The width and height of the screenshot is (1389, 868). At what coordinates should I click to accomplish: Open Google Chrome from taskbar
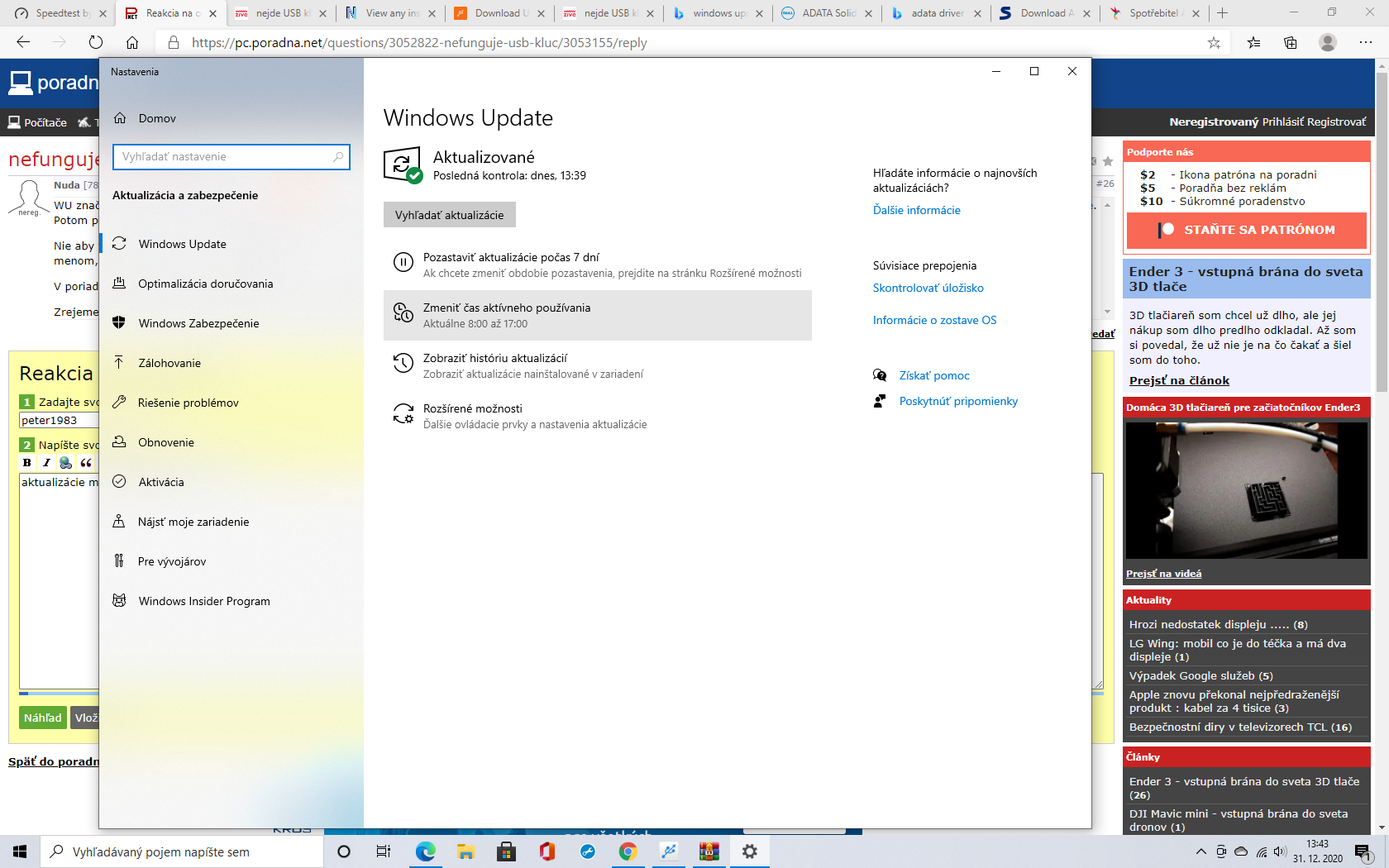tap(628, 851)
